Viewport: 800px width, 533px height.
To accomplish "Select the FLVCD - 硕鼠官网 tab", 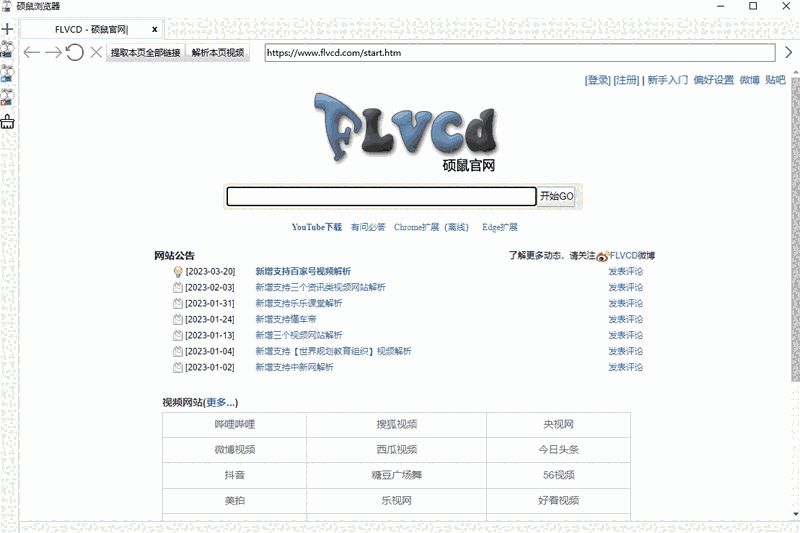I will pos(92,30).
